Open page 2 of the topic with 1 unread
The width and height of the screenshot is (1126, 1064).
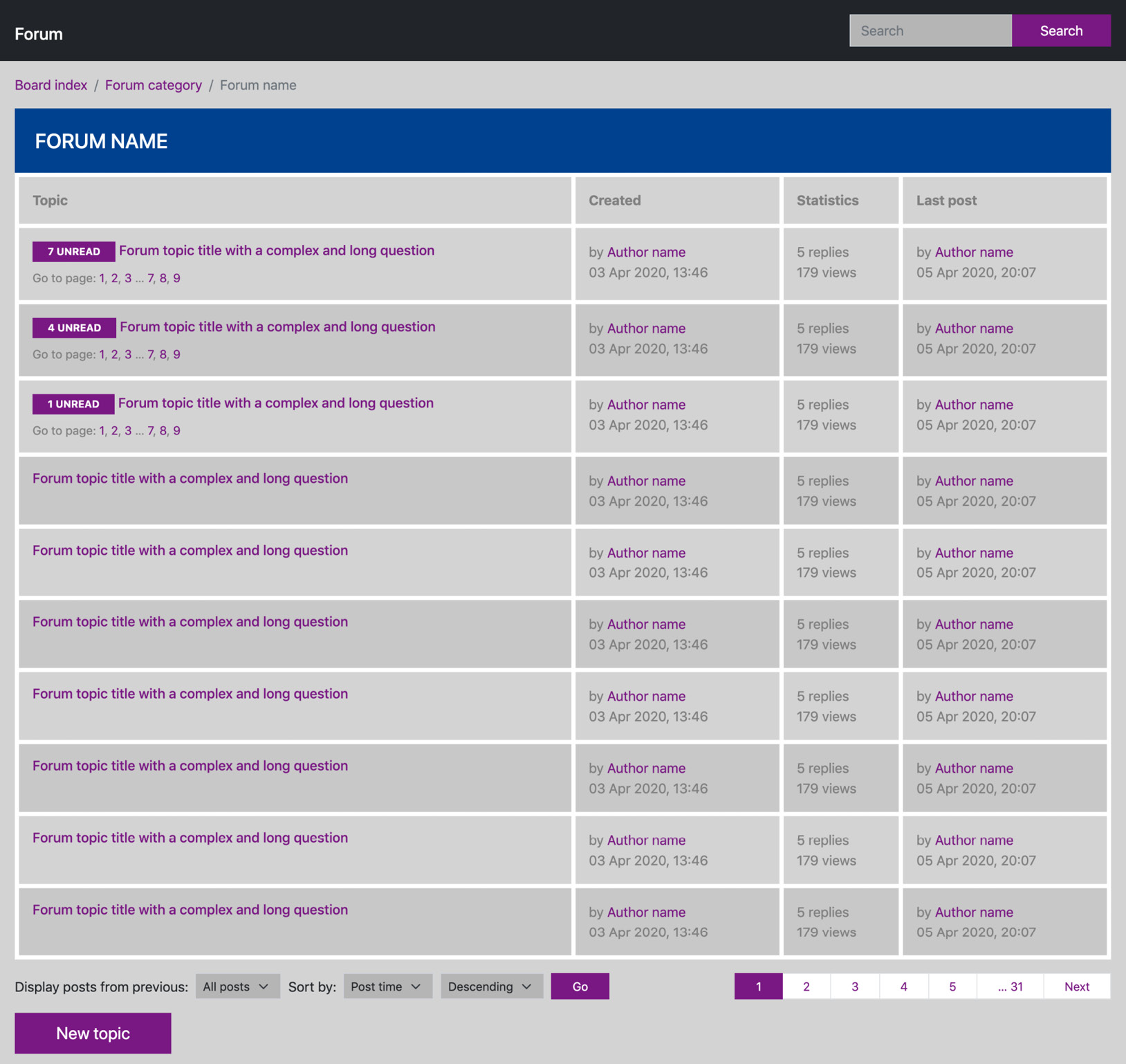pyautogui.click(x=114, y=430)
